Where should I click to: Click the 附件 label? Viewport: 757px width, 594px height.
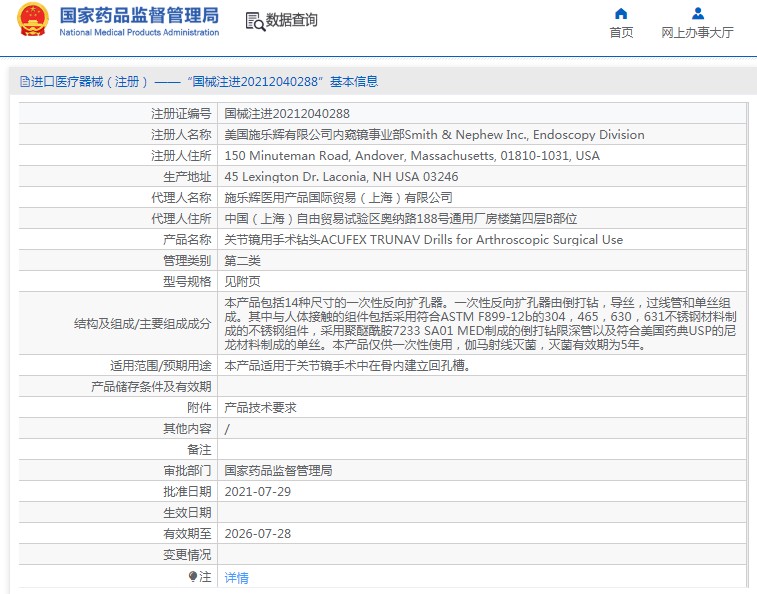[x=199, y=408]
